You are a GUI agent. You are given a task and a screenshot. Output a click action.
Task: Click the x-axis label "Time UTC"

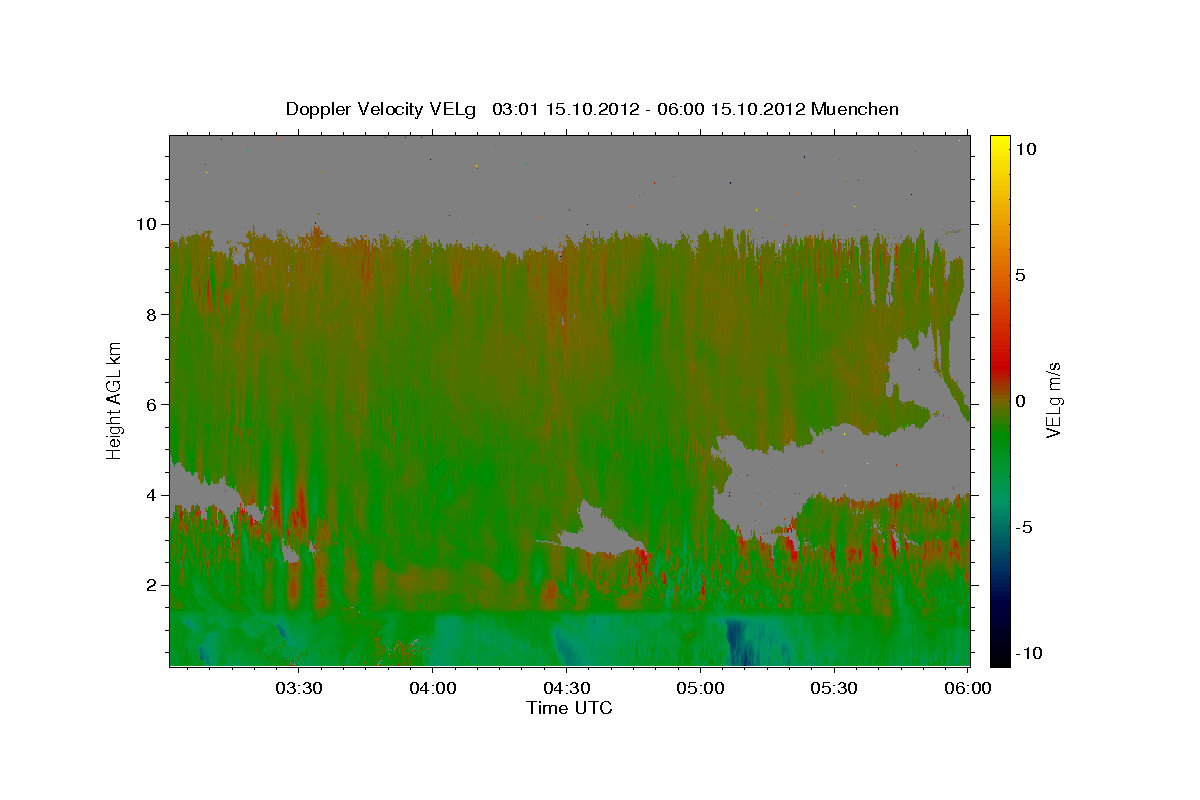point(569,708)
